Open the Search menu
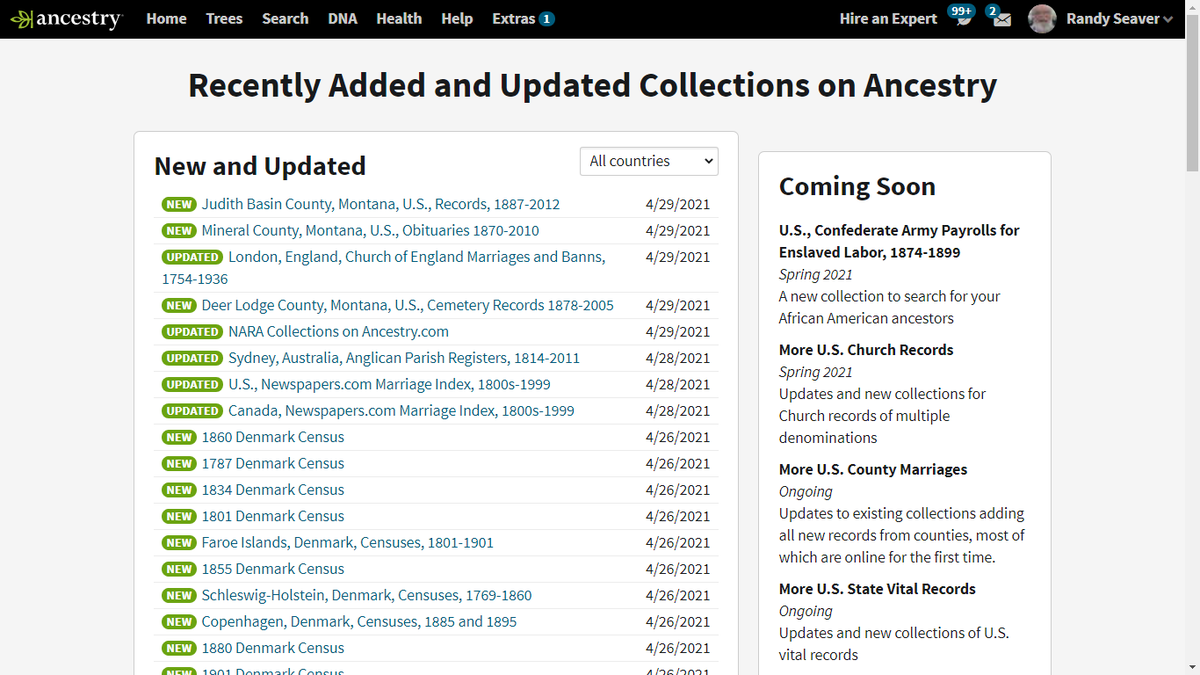The width and height of the screenshot is (1200, 675). pos(285,19)
